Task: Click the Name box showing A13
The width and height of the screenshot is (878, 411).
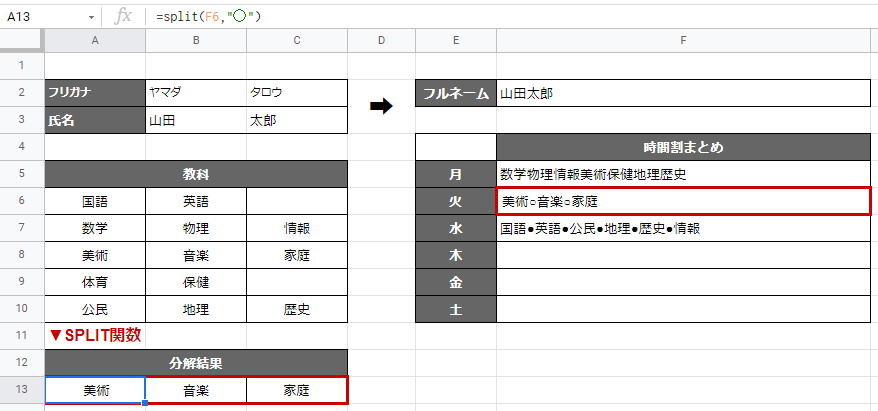Action: tap(45, 17)
